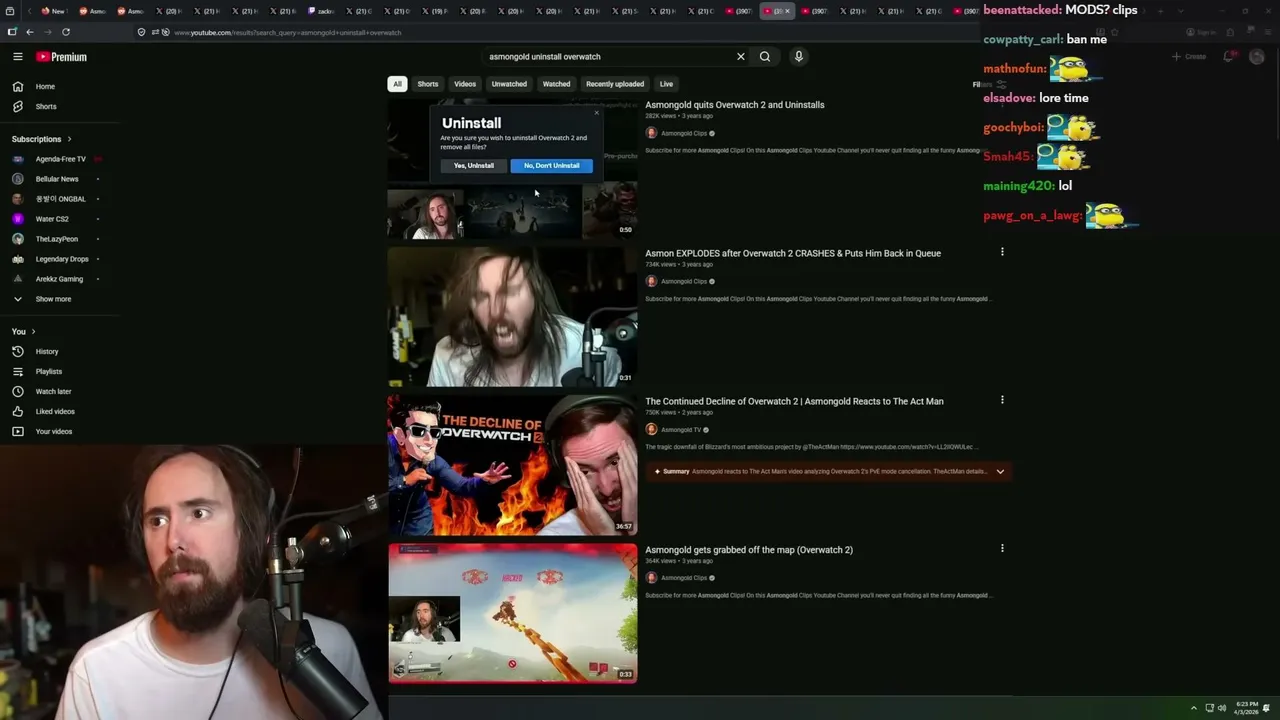Open Water CS2 subscription
Image resolution: width=1280 pixels, height=720 pixels.
[52, 219]
